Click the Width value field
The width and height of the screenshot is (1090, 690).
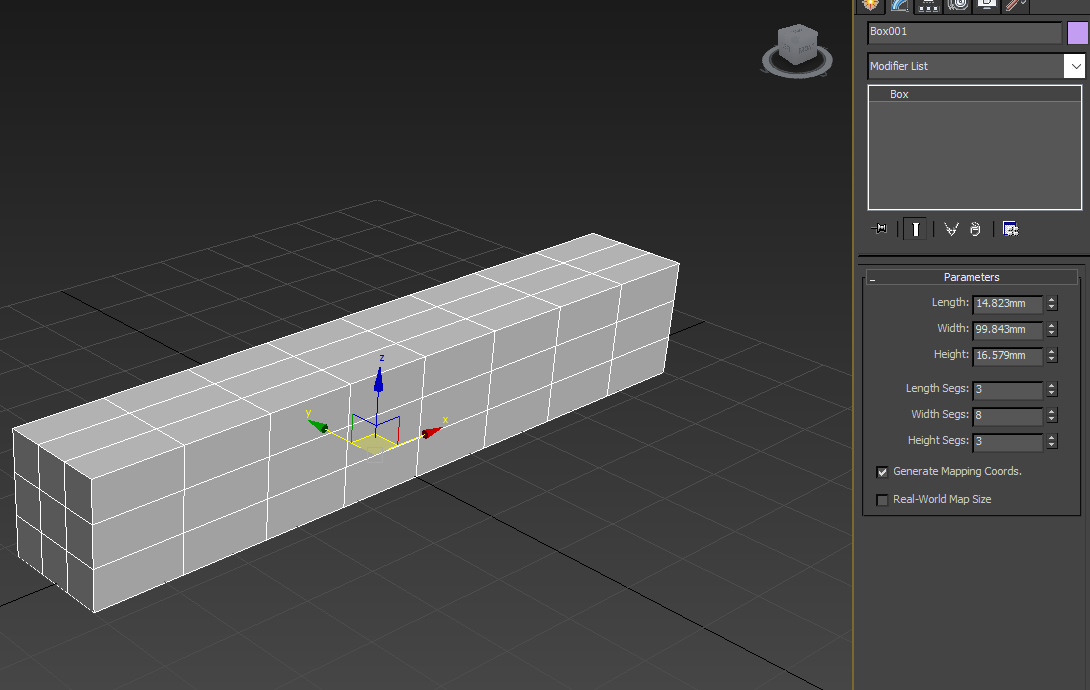pos(1007,329)
